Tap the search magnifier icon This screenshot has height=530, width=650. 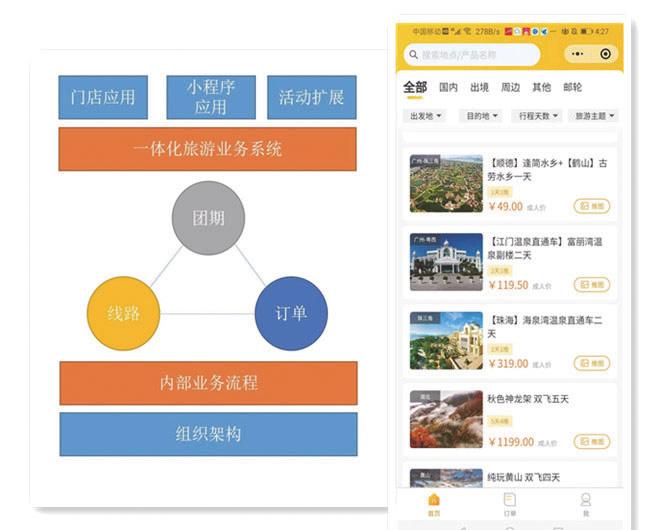pyautogui.click(x=412, y=55)
